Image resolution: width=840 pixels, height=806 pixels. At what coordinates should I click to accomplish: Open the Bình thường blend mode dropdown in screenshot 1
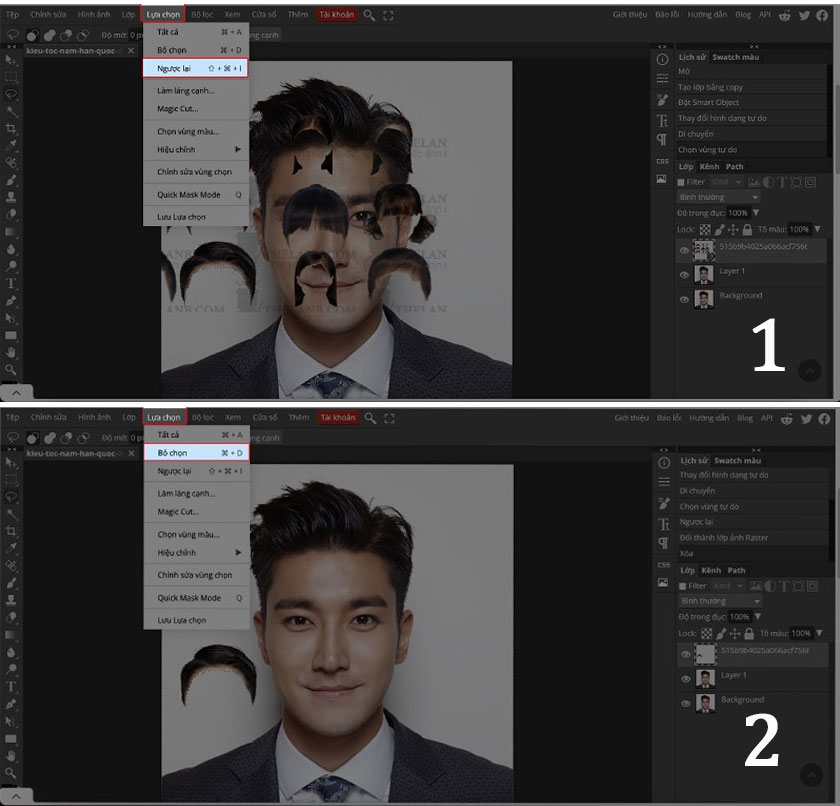[719, 197]
